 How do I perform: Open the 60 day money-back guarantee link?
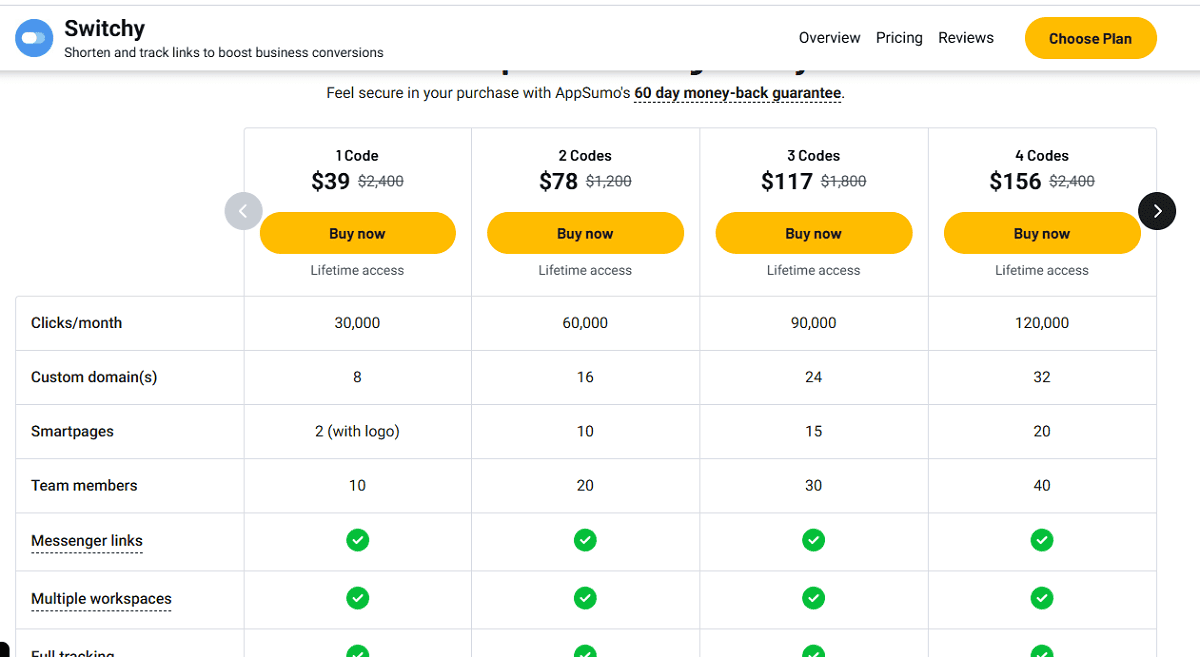point(737,92)
